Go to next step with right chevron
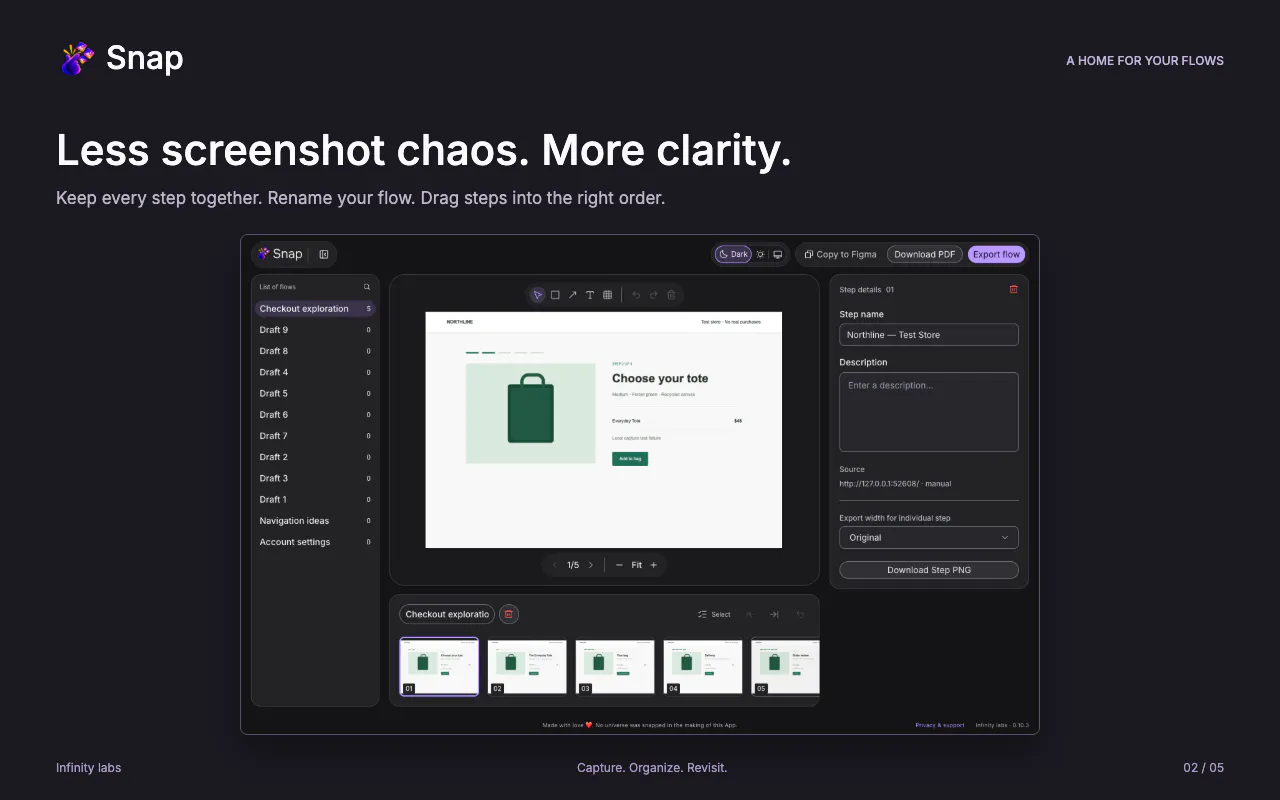1280x800 pixels. click(x=591, y=565)
